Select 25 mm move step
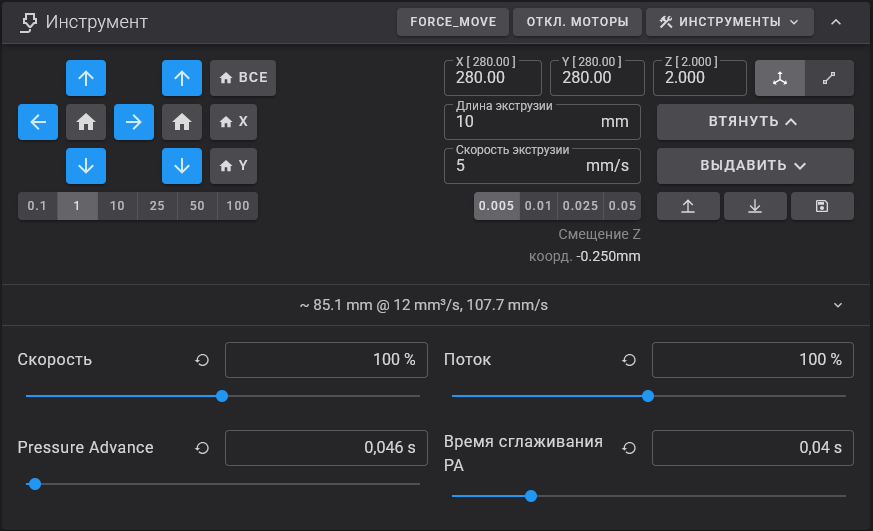The image size is (873, 531). point(157,206)
